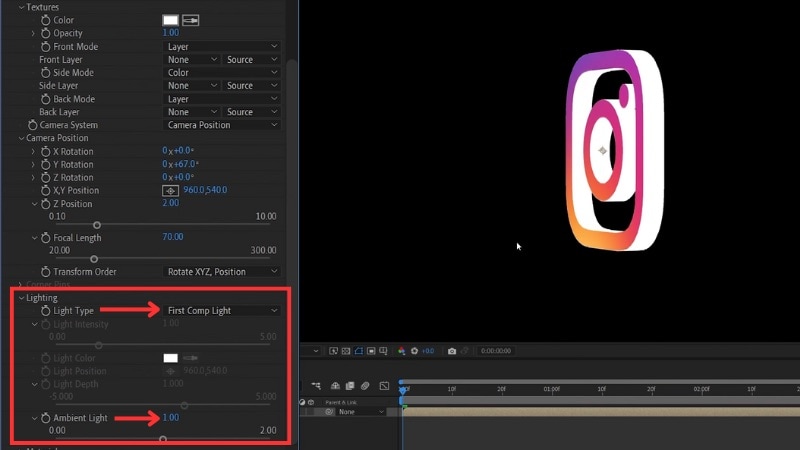Open the Front Layer Source dropdown
The height and width of the screenshot is (450, 800).
tap(251, 60)
